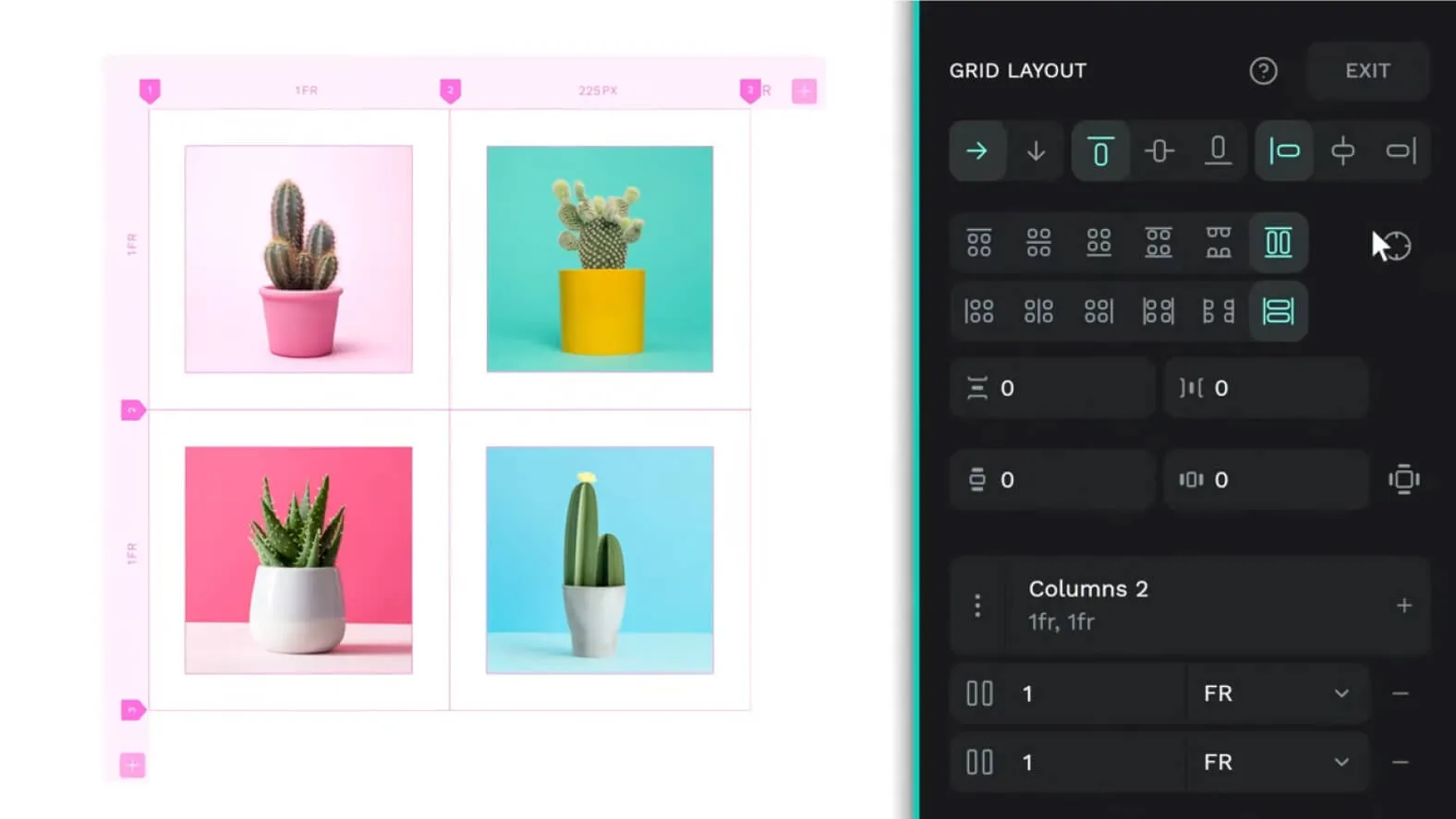1456x819 pixels.
Task: Open grid layout help question mark
Action: 1263,71
